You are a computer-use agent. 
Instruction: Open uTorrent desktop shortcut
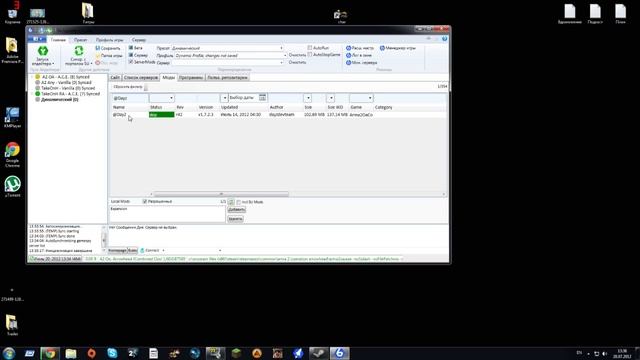click(12, 186)
